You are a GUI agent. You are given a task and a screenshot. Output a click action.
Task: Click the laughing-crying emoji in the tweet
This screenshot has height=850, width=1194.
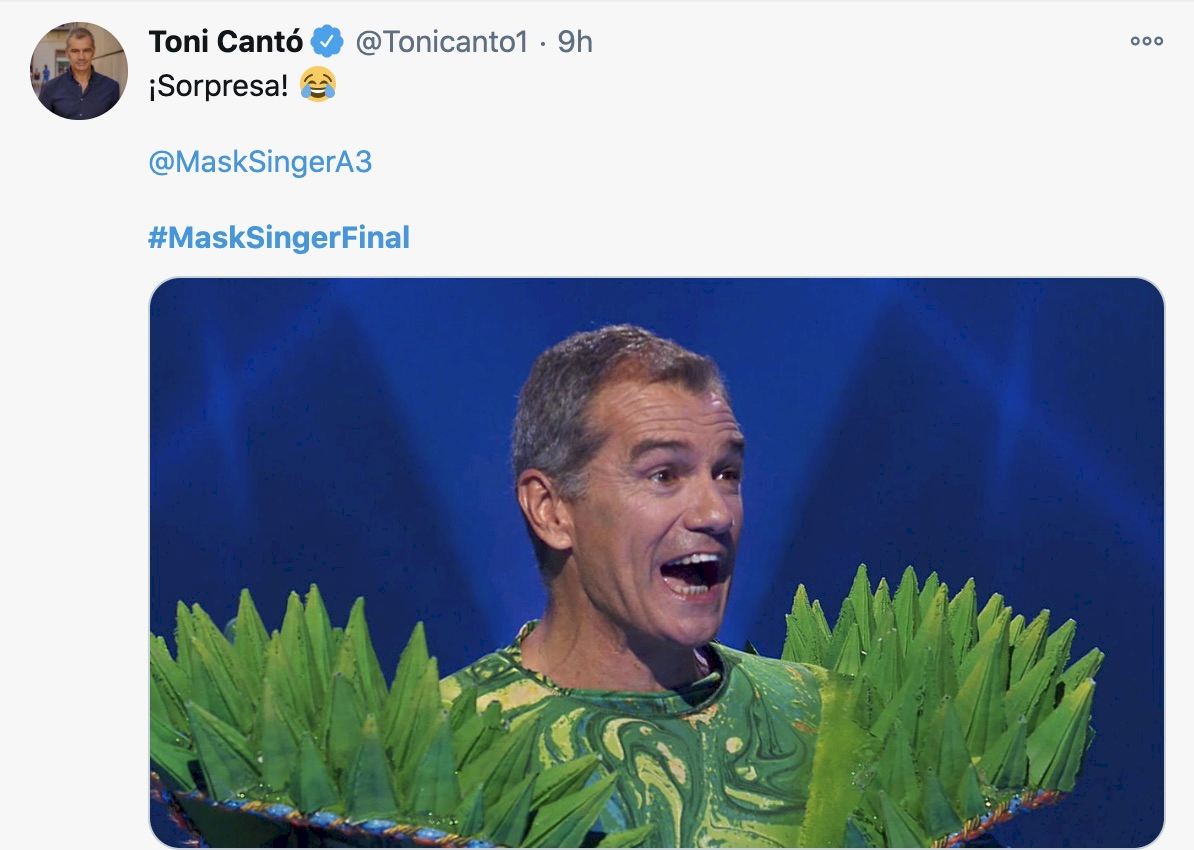(317, 85)
